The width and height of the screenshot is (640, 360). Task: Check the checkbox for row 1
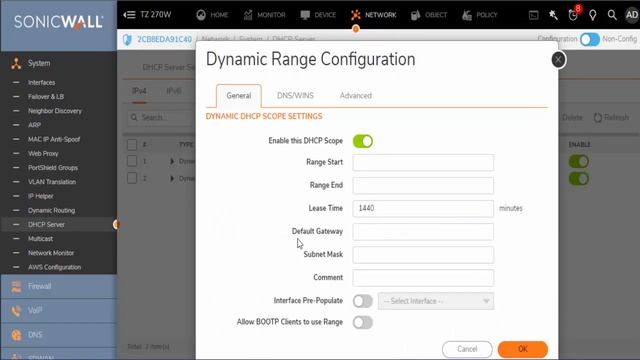coord(132,161)
